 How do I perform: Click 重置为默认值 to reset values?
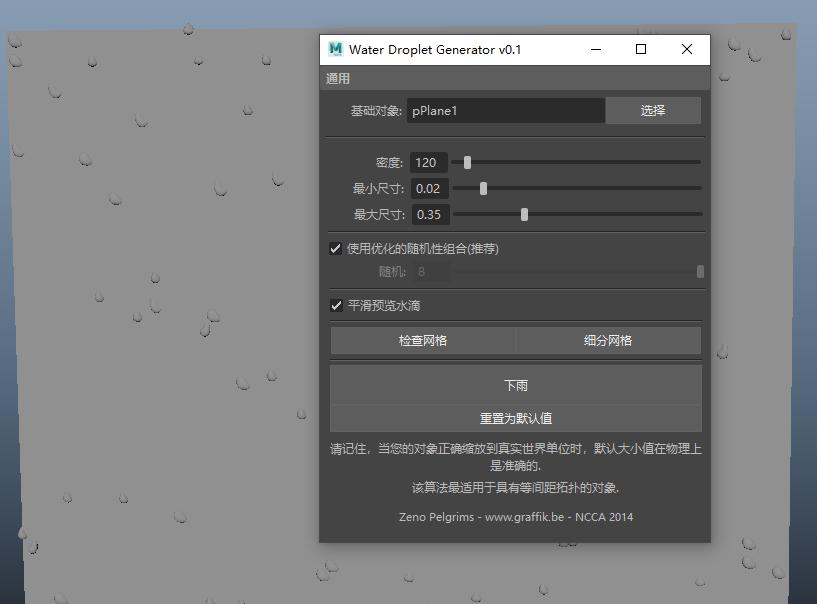515,419
